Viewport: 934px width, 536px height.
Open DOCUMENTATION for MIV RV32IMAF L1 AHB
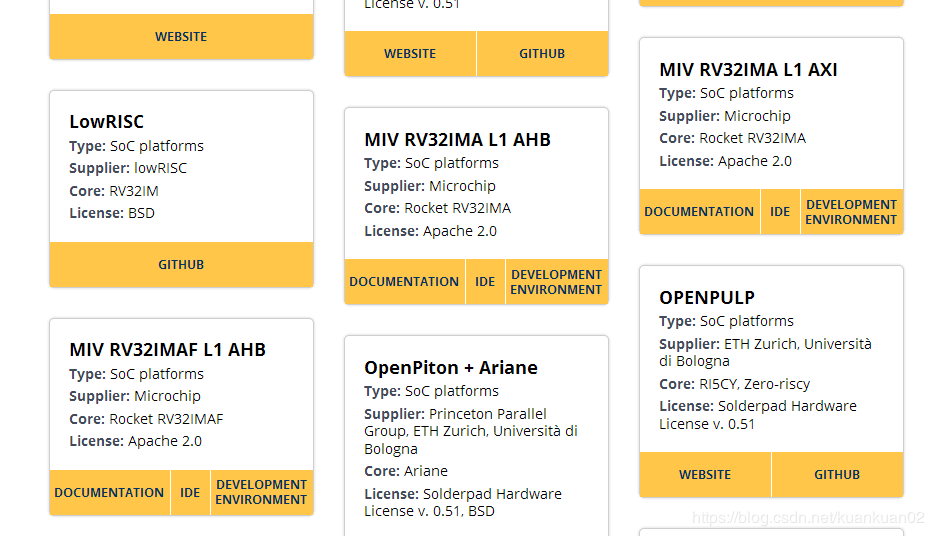tap(110, 493)
